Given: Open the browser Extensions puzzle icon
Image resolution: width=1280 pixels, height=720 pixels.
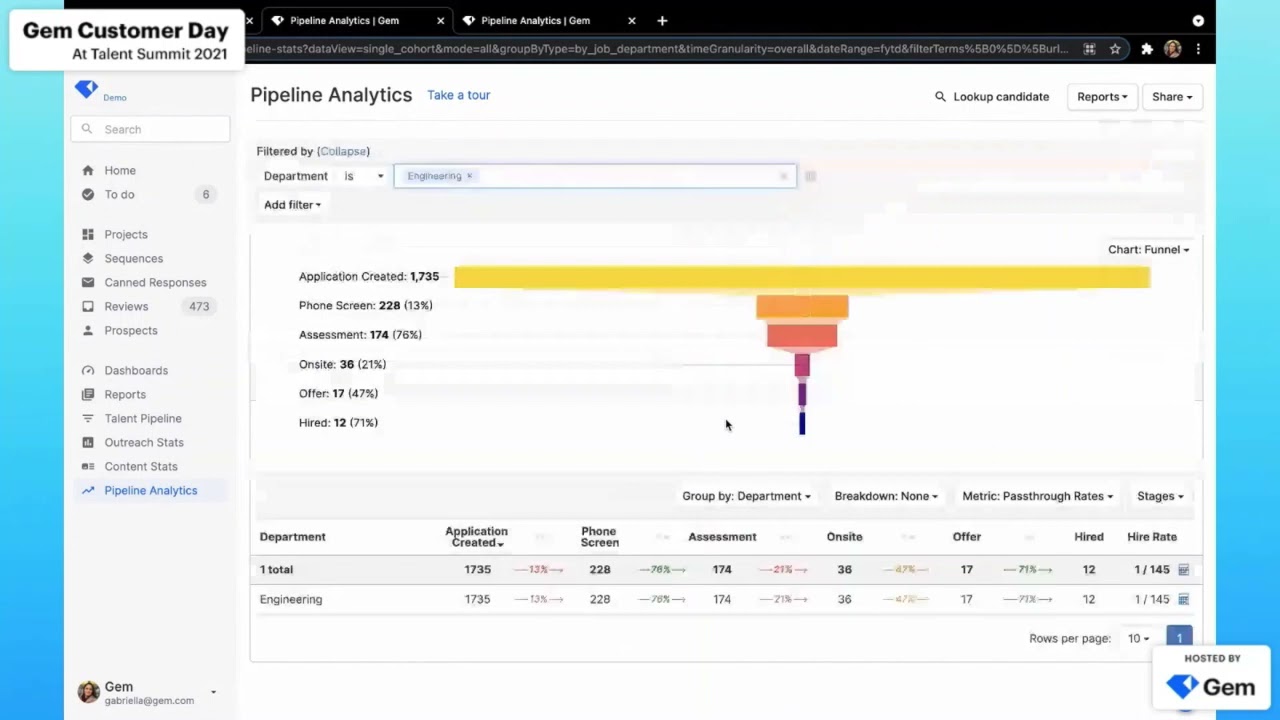Looking at the screenshot, I should (1147, 49).
